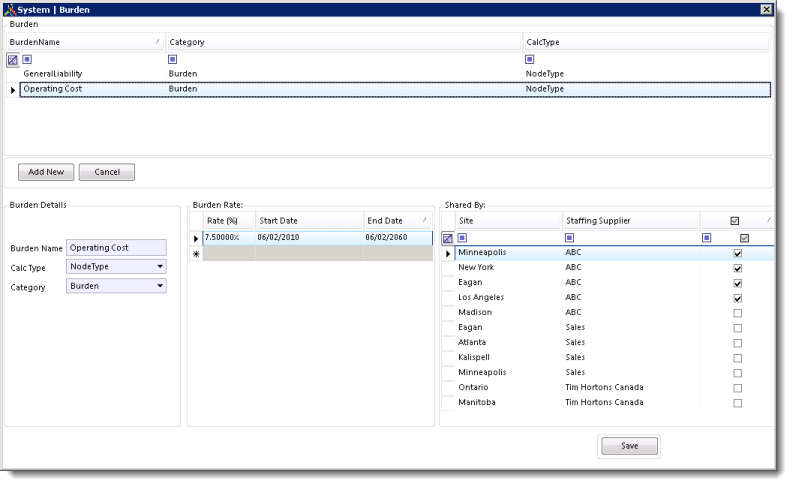792x486 pixels.
Task: Click the new-row asterisk in Burden Rate
Action: [196, 254]
